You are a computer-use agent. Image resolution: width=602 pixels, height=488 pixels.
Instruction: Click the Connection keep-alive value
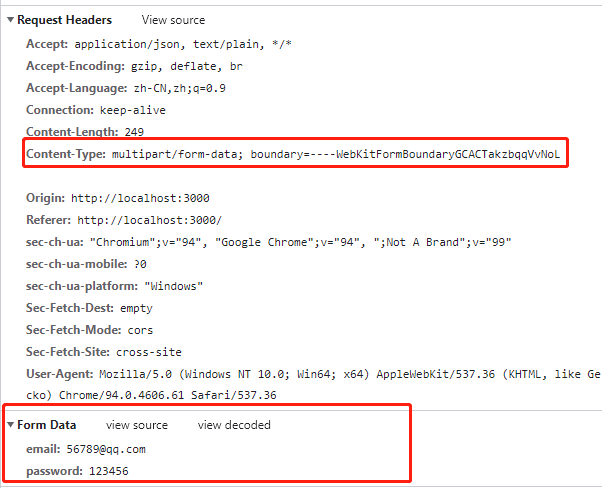coord(132,110)
